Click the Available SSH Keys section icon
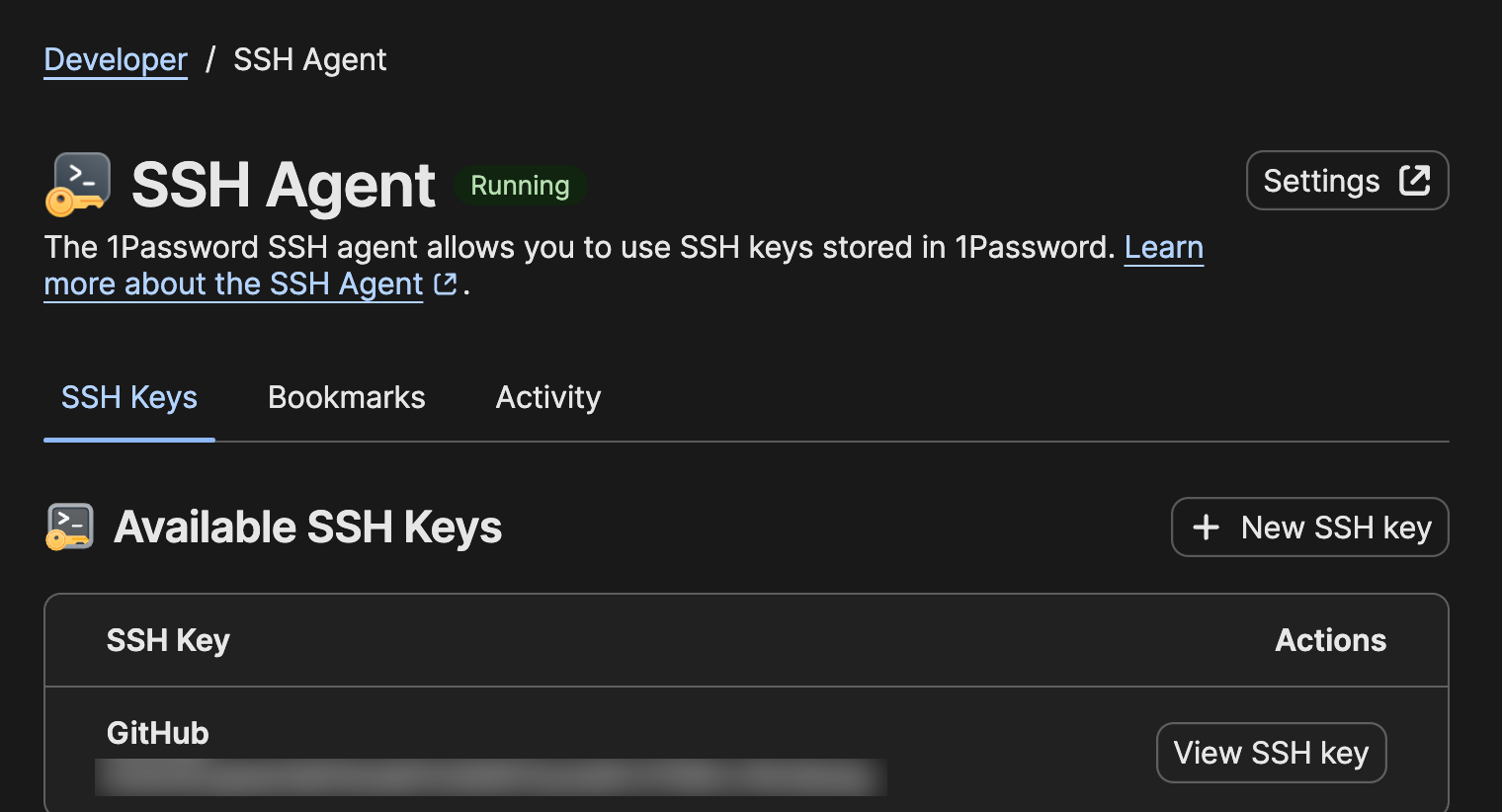This screenshot has width=1502, height=812. (70, 527)
